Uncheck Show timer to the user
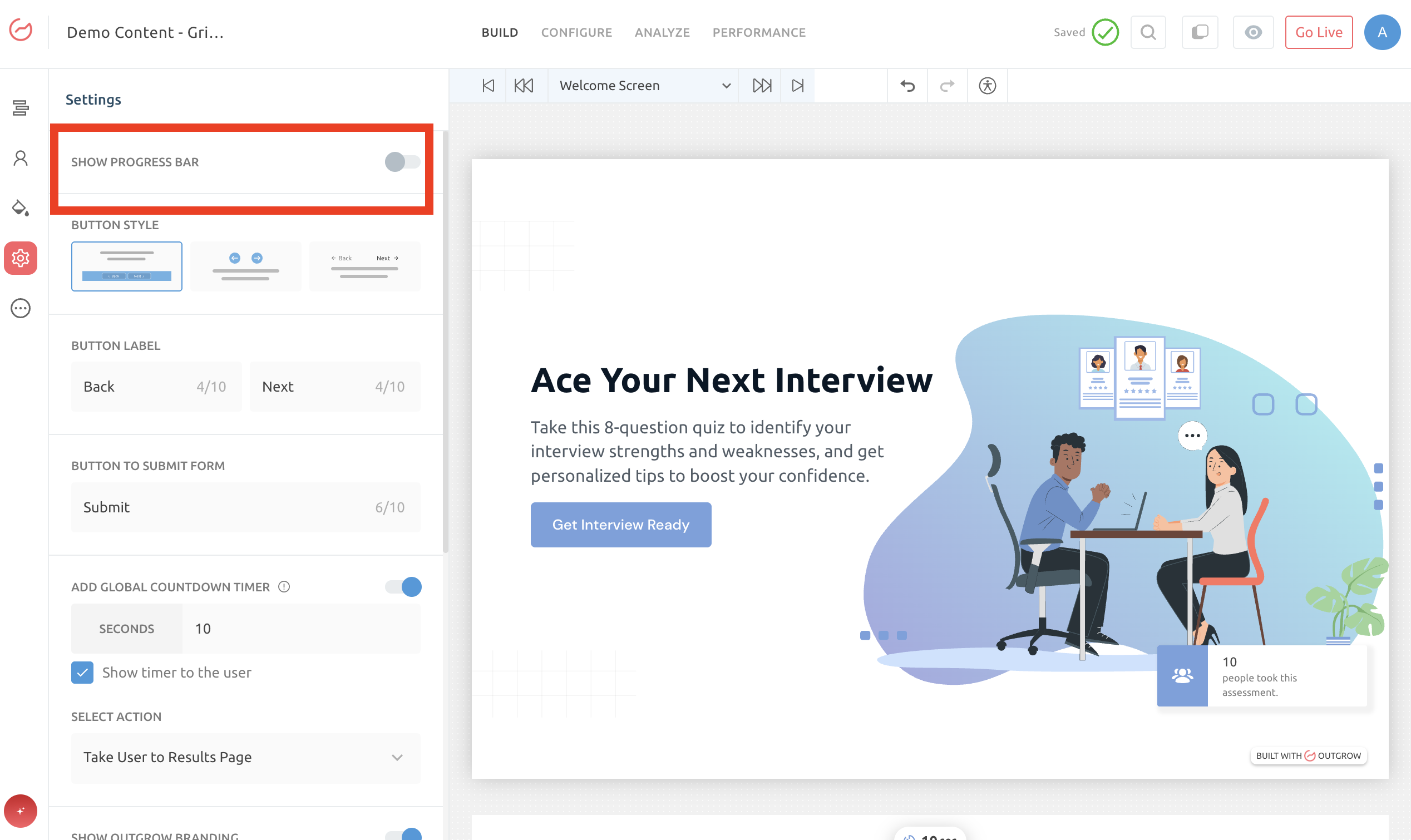Screen dimensions: 1411x840 point(83,673)
